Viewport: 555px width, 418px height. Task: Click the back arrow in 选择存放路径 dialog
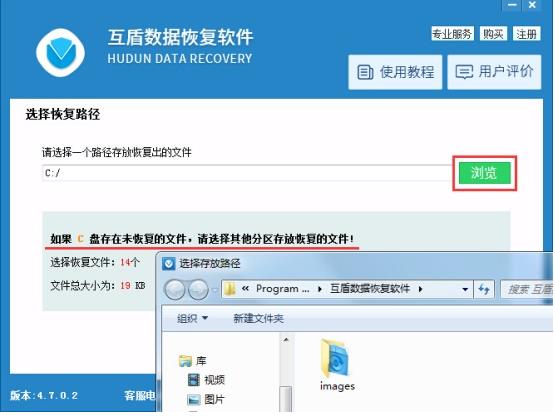click(174, 290)
